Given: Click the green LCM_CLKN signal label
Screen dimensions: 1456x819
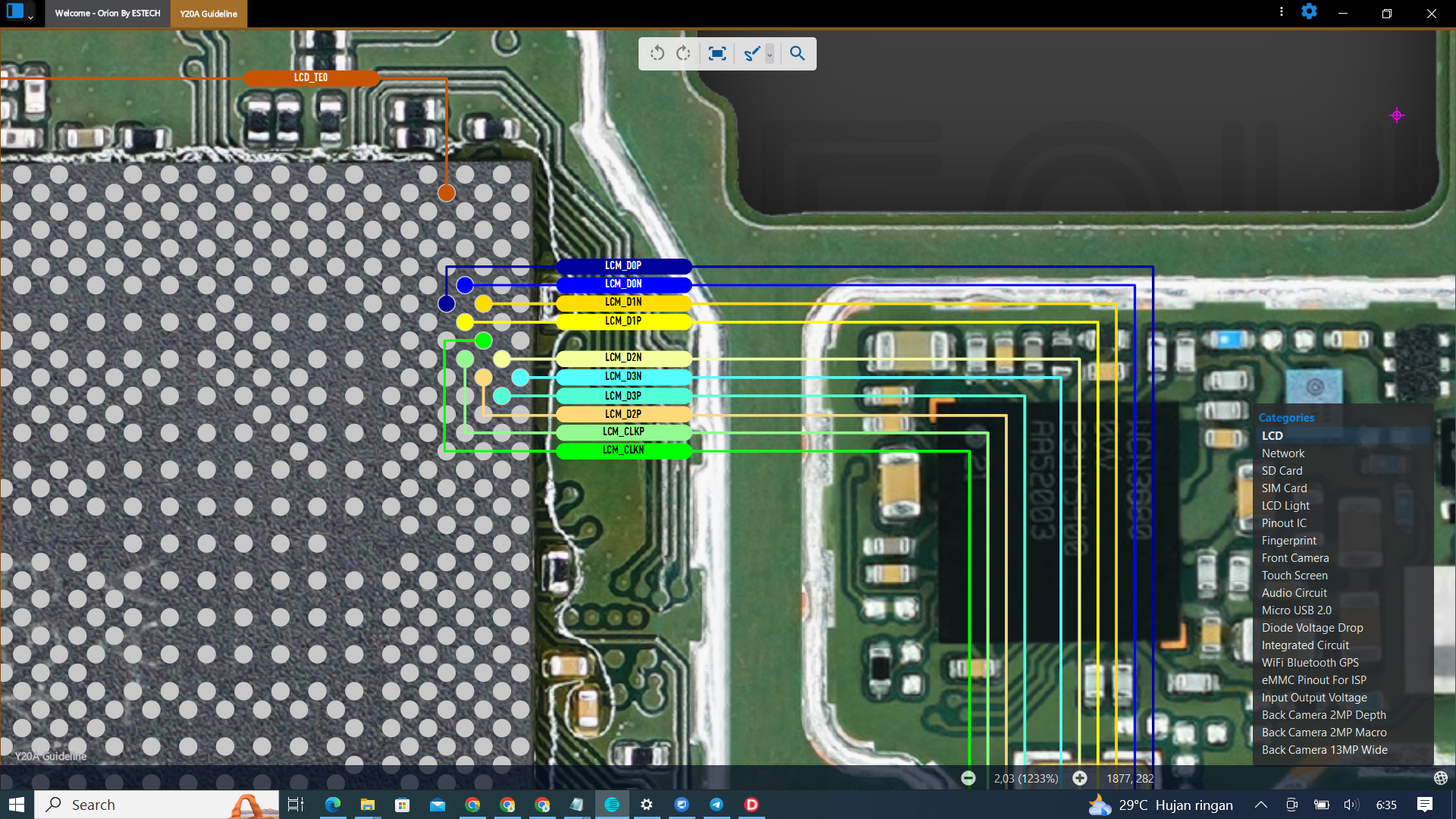Looking at the screenshot, I should pos(623,450).
